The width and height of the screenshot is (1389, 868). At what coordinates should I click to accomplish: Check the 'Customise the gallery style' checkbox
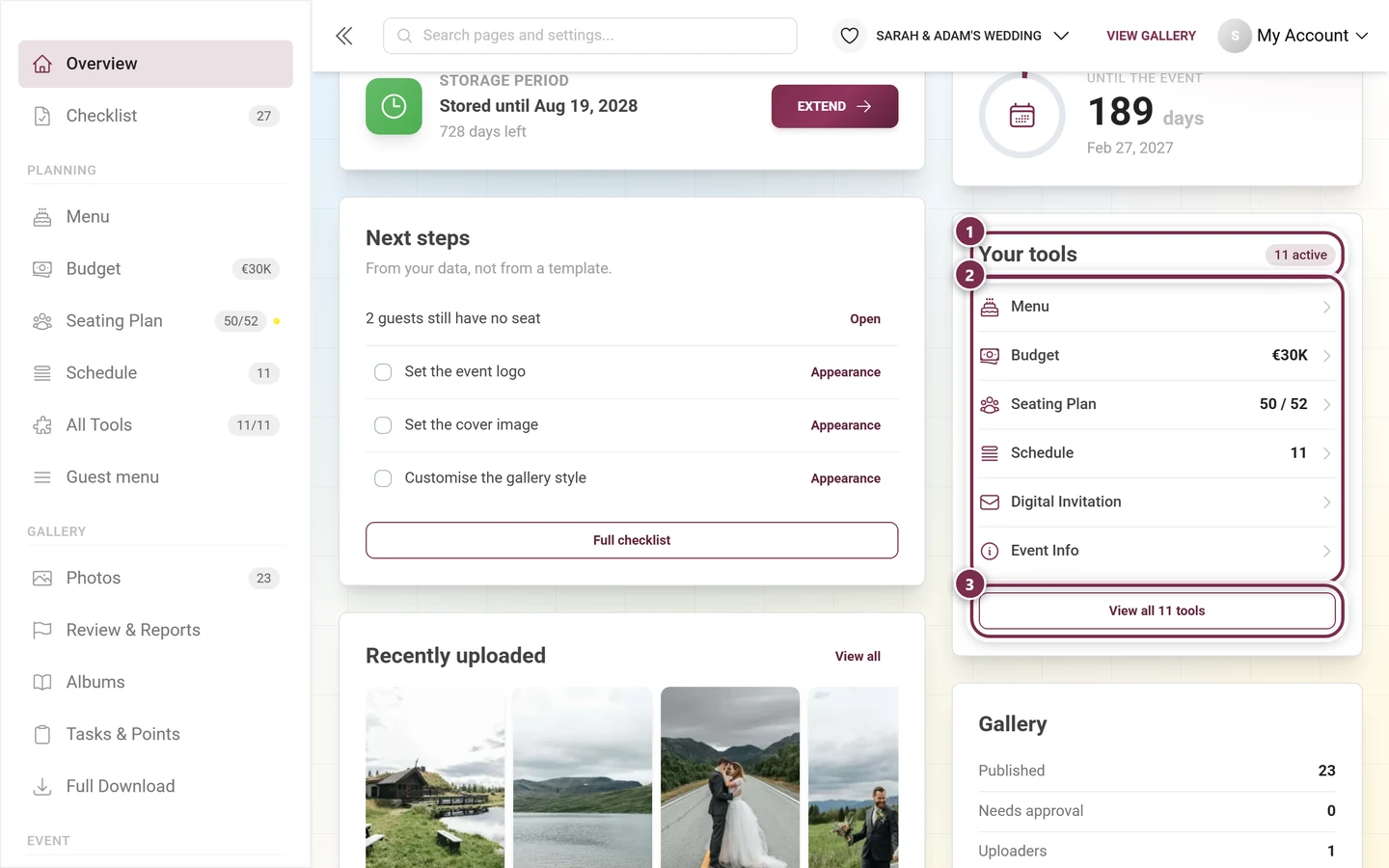click(383, 478)
